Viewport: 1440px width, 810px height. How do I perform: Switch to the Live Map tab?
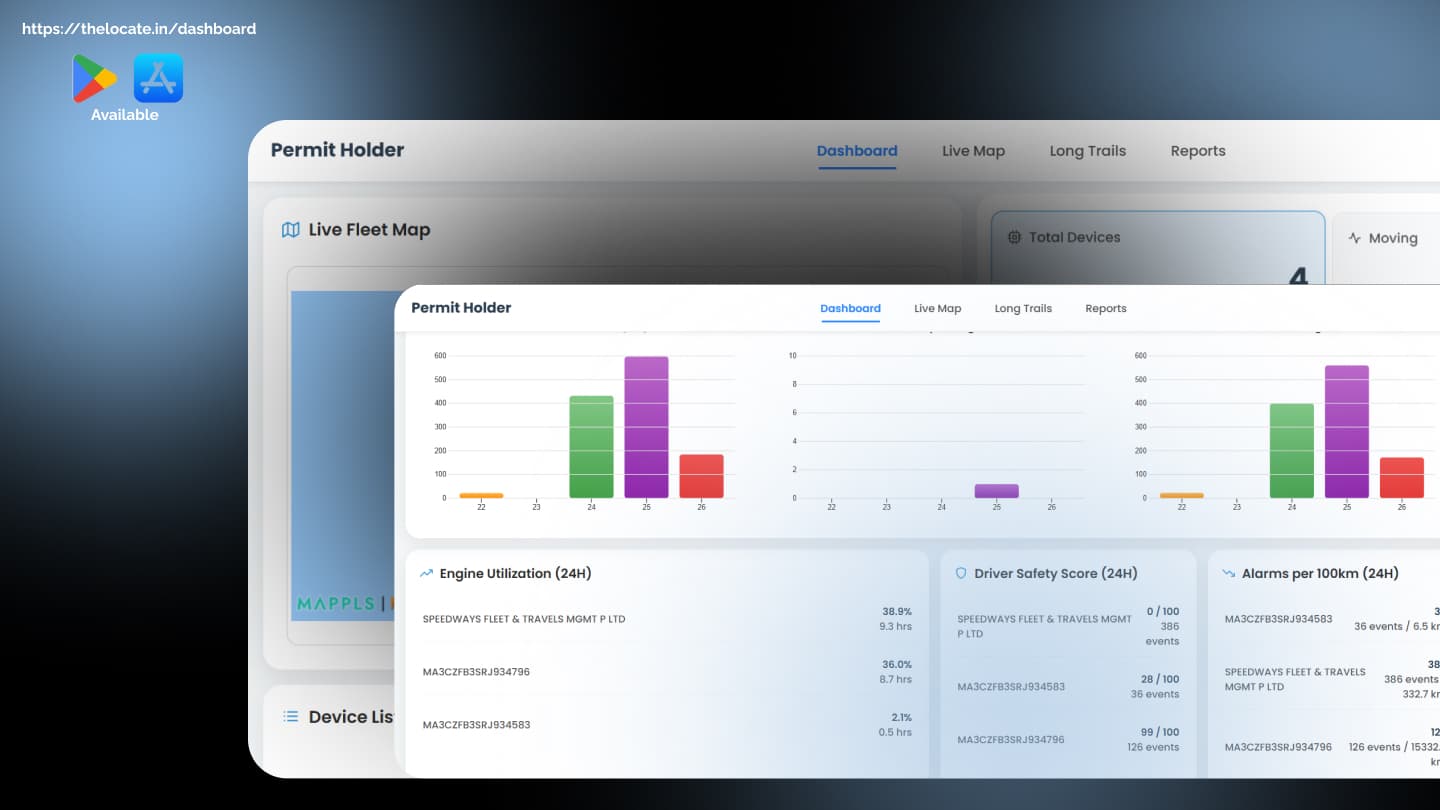click(x=937, y=308)
